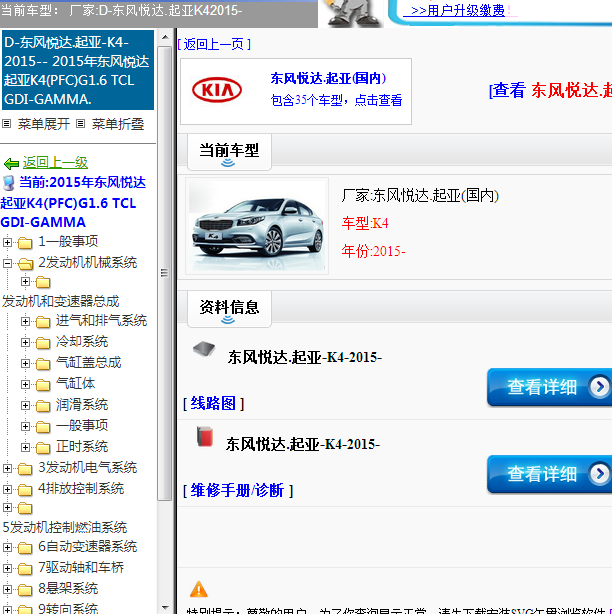Click blue header D-东风悦达.起亚-K4-2015 block
The height and width of the screenshot is (614, 612).
[x=78, y=70]
